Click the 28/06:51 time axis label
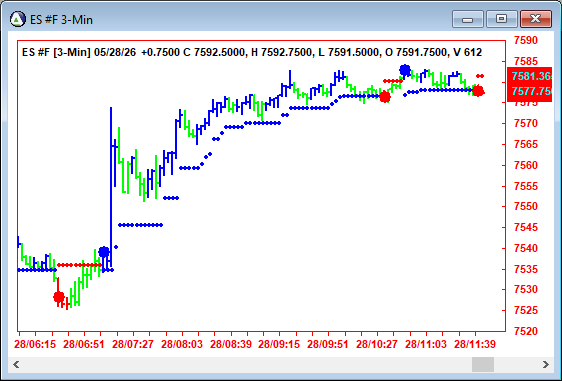This screenshot has width=562, height=381. pos(84,344)
